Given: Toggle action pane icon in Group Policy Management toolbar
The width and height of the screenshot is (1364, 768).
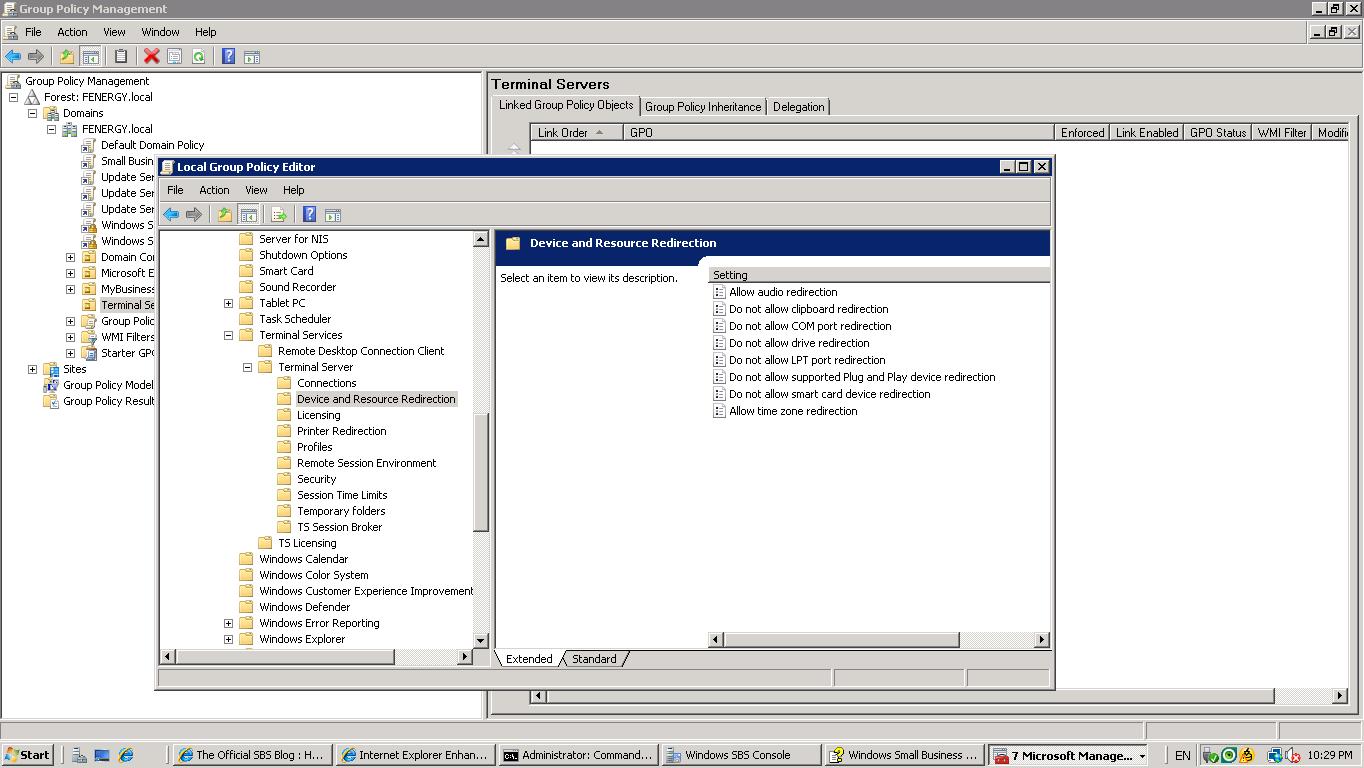Looking at the screenshot, I should pos(252,57).
